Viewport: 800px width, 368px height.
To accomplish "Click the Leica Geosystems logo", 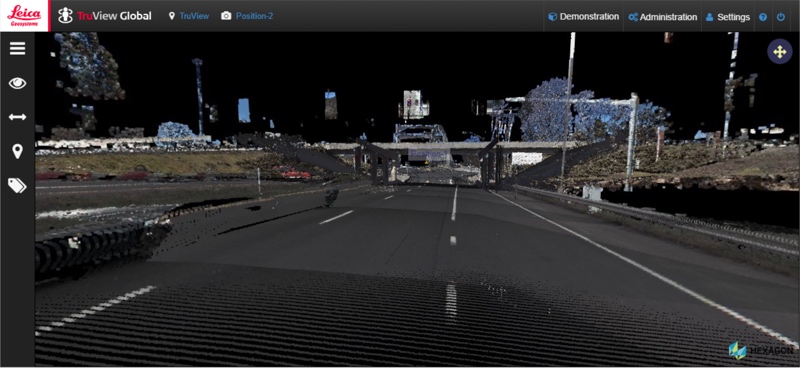I will pyautogui.click(x=24, y=16).
